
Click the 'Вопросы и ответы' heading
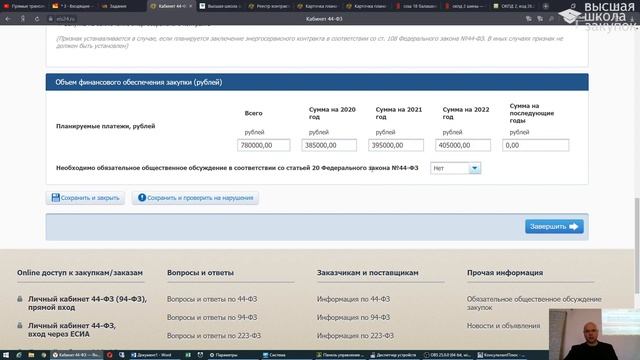pos(200,273)
